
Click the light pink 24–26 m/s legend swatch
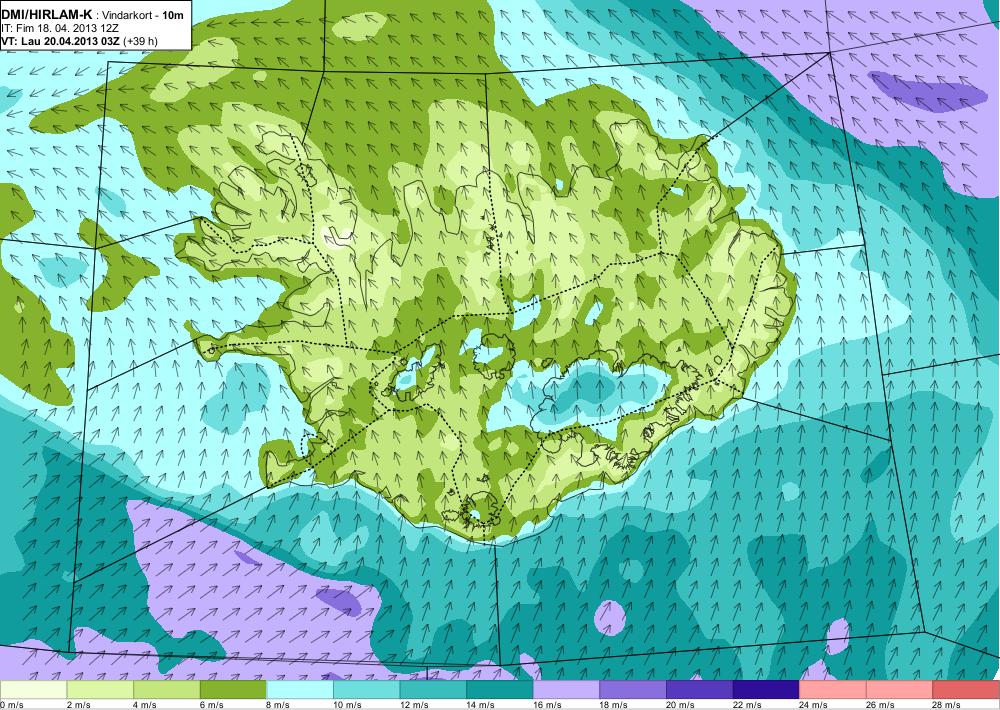pos(833,690)
